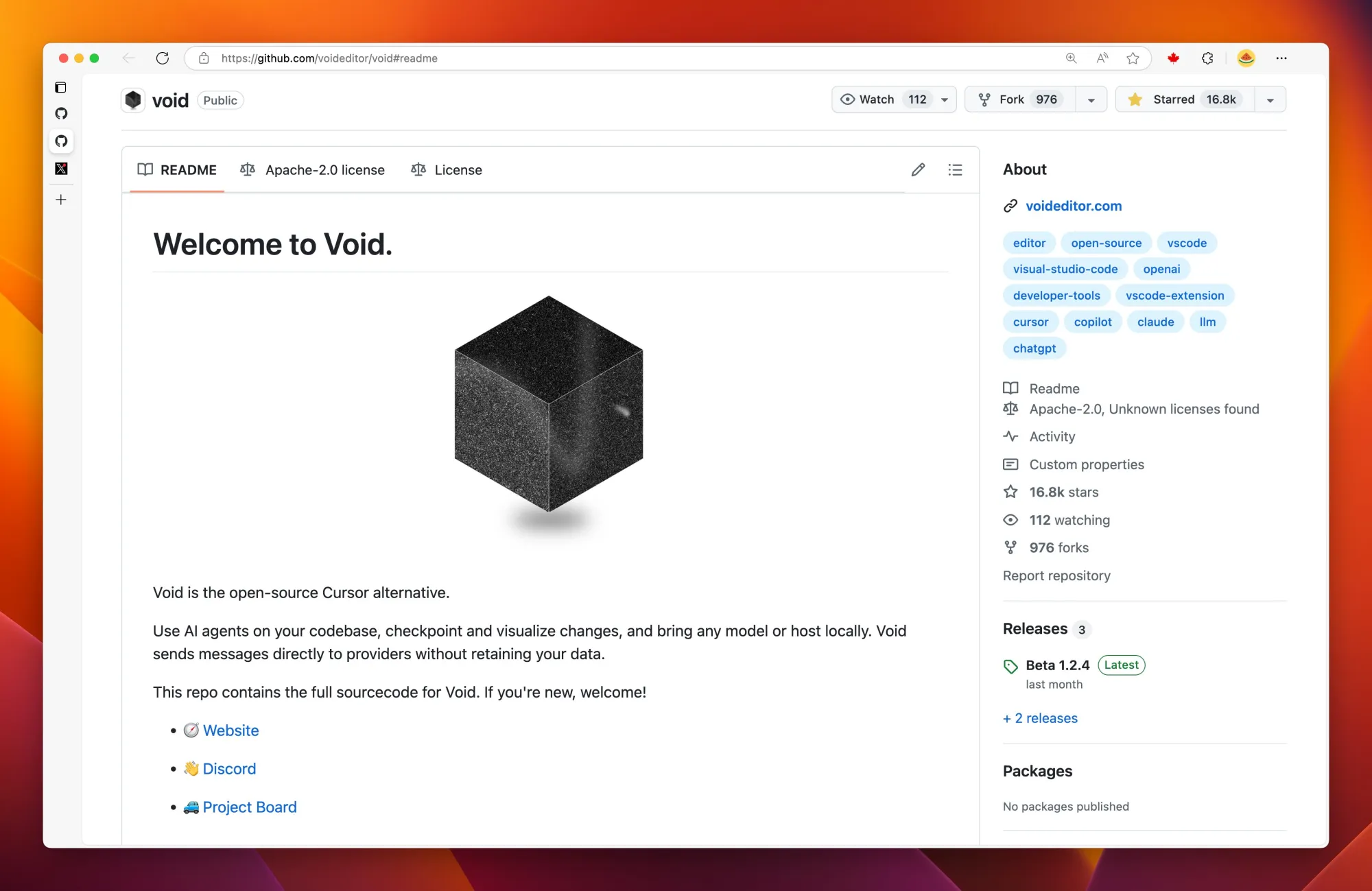The height and width of the screenshot is (891, 1372).
Task: Click the favorites star in address bar
Action: click(x=1133, y=58)
